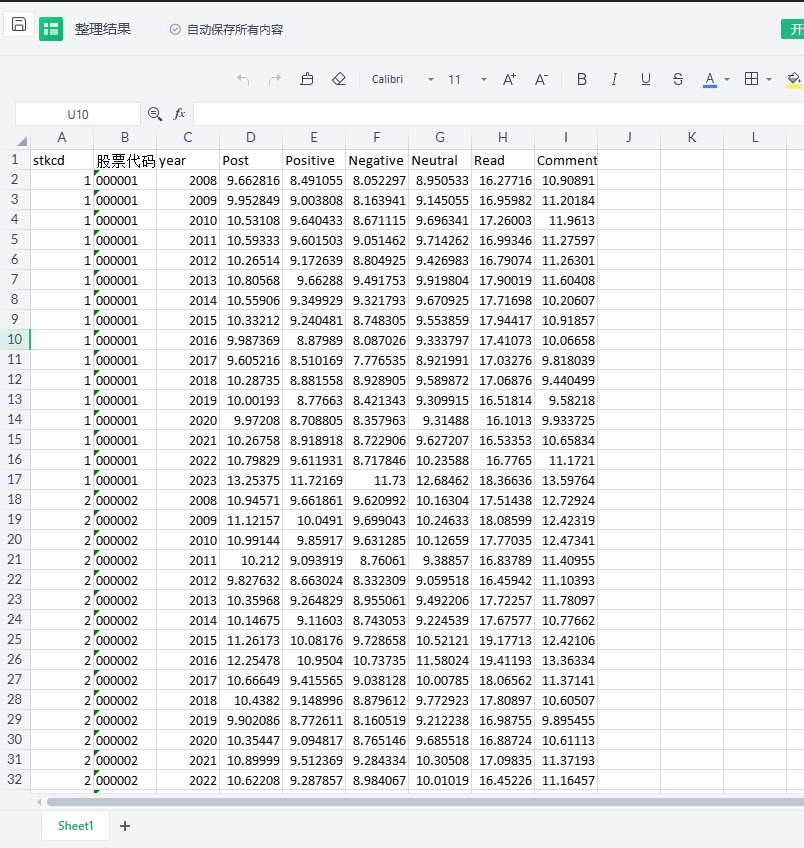Increase font size with A+ icon

[509, 80]
